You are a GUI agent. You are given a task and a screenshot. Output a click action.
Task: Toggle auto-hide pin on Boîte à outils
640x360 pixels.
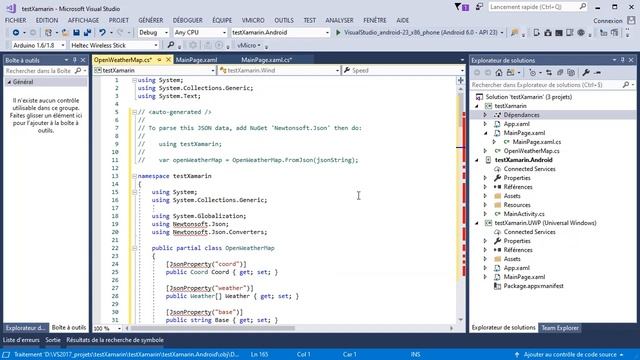(75, 60)
